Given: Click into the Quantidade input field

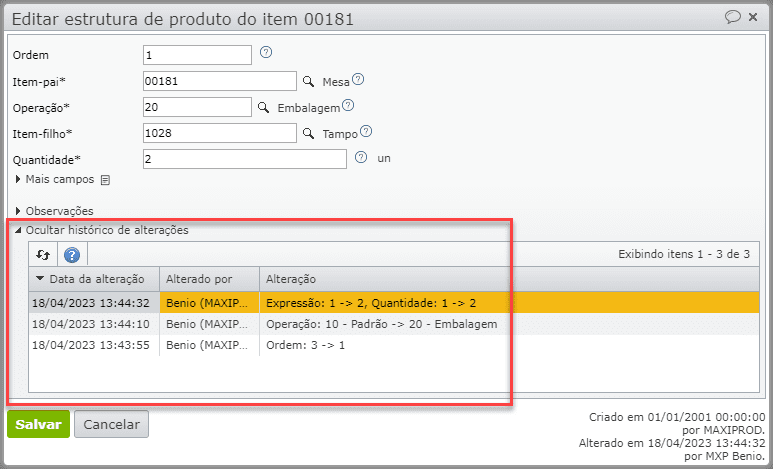Looking at the screenshot, I should pos(245,159).
